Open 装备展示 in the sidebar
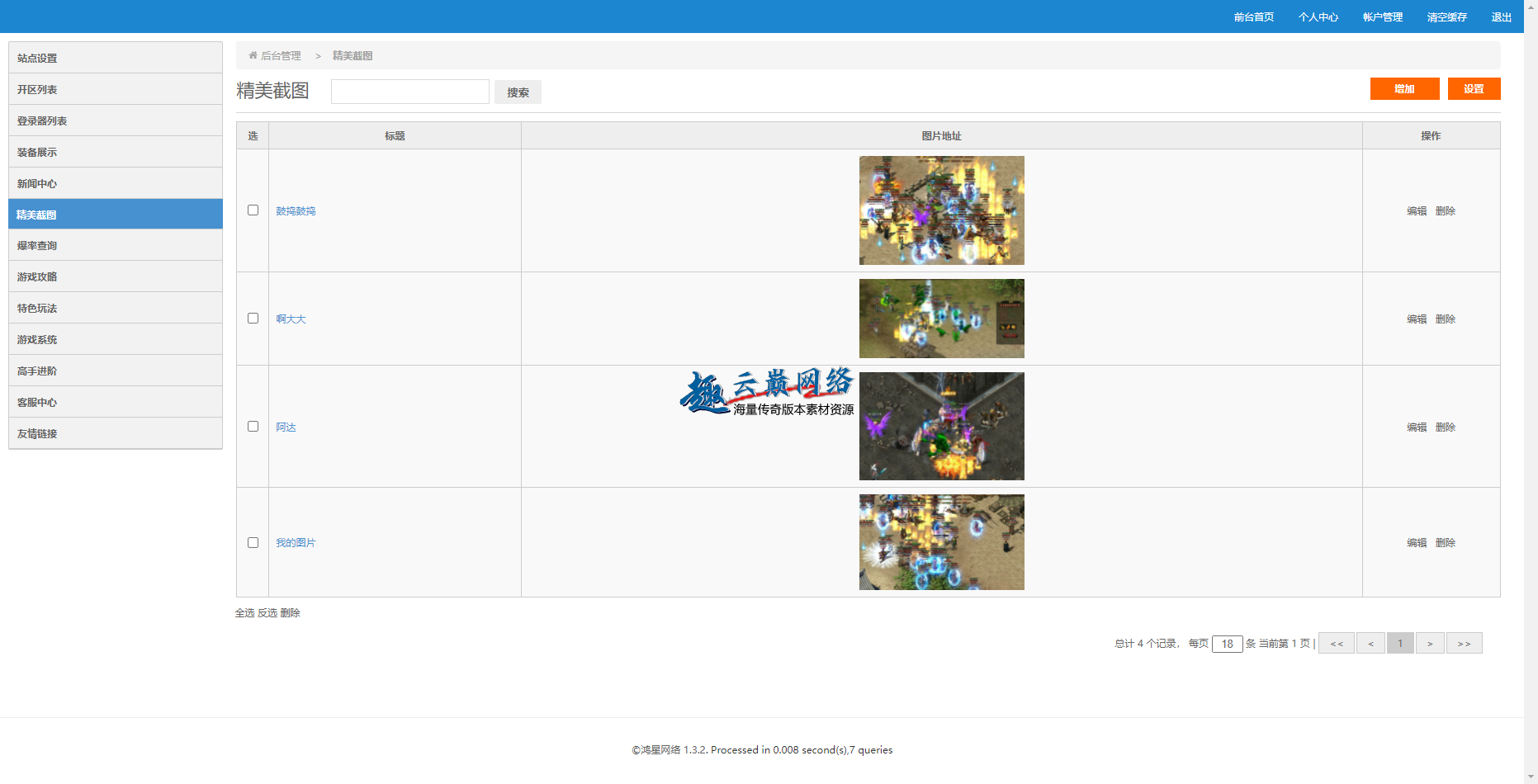1538x784 pixels. pyautogui.click(x=116, y=152)
